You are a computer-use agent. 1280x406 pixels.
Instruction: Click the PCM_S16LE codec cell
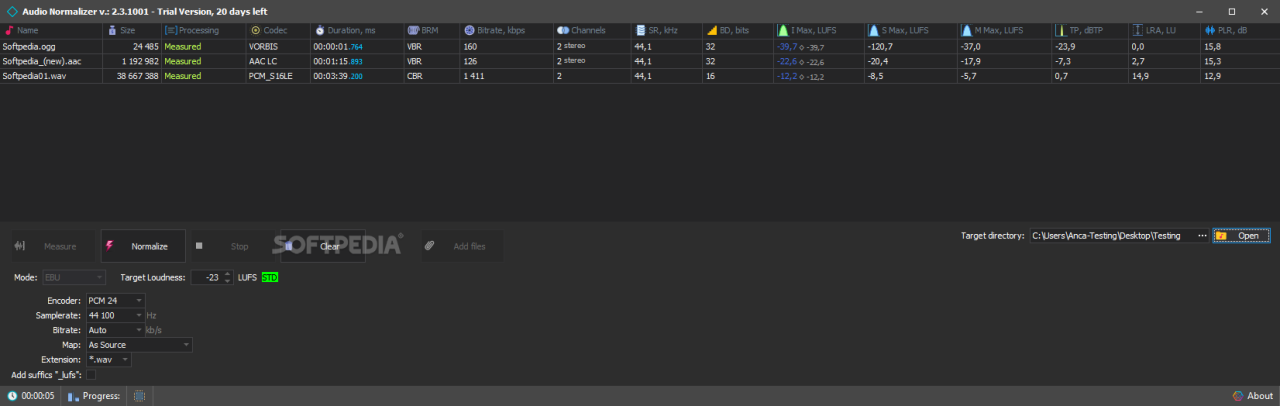[x=278, y=76]
